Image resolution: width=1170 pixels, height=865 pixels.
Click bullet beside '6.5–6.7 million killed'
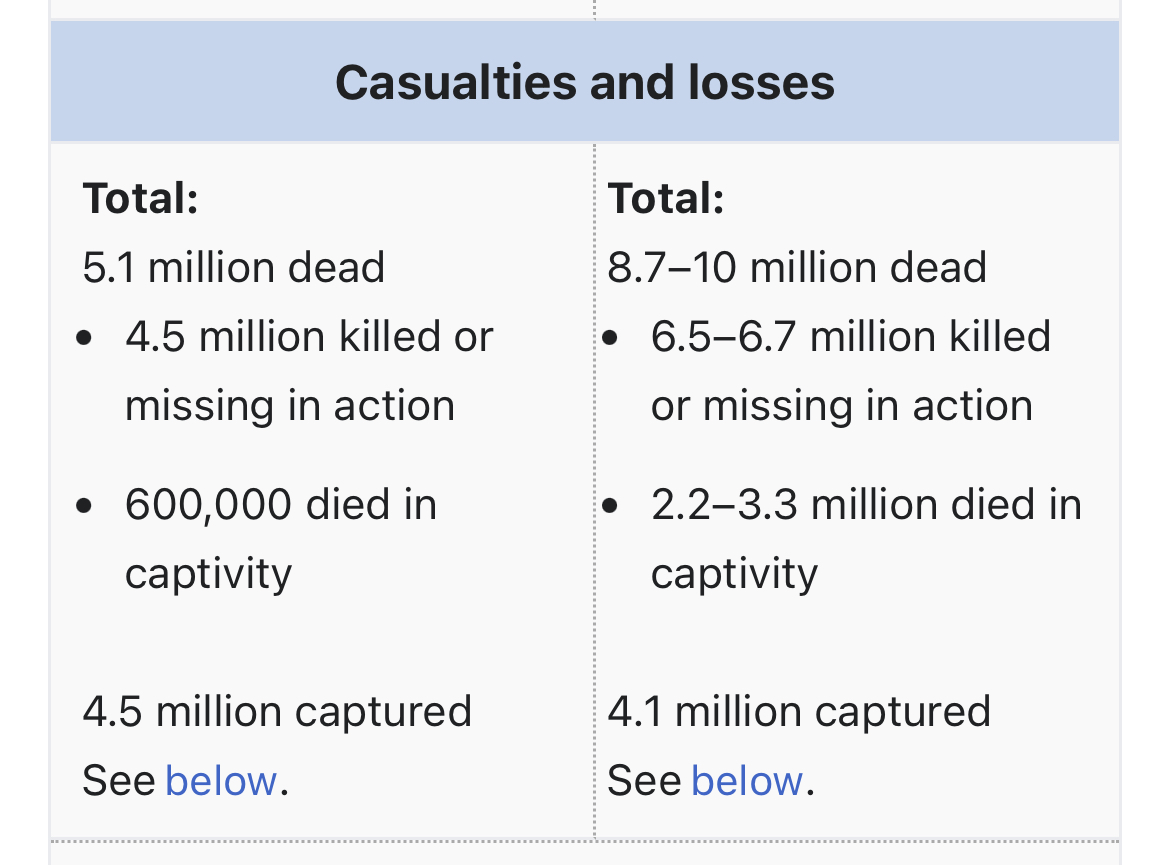611,338
